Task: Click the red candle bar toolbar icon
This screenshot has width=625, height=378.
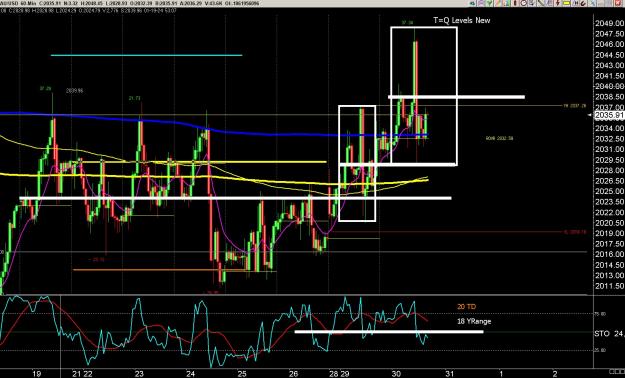Action: 515,3
